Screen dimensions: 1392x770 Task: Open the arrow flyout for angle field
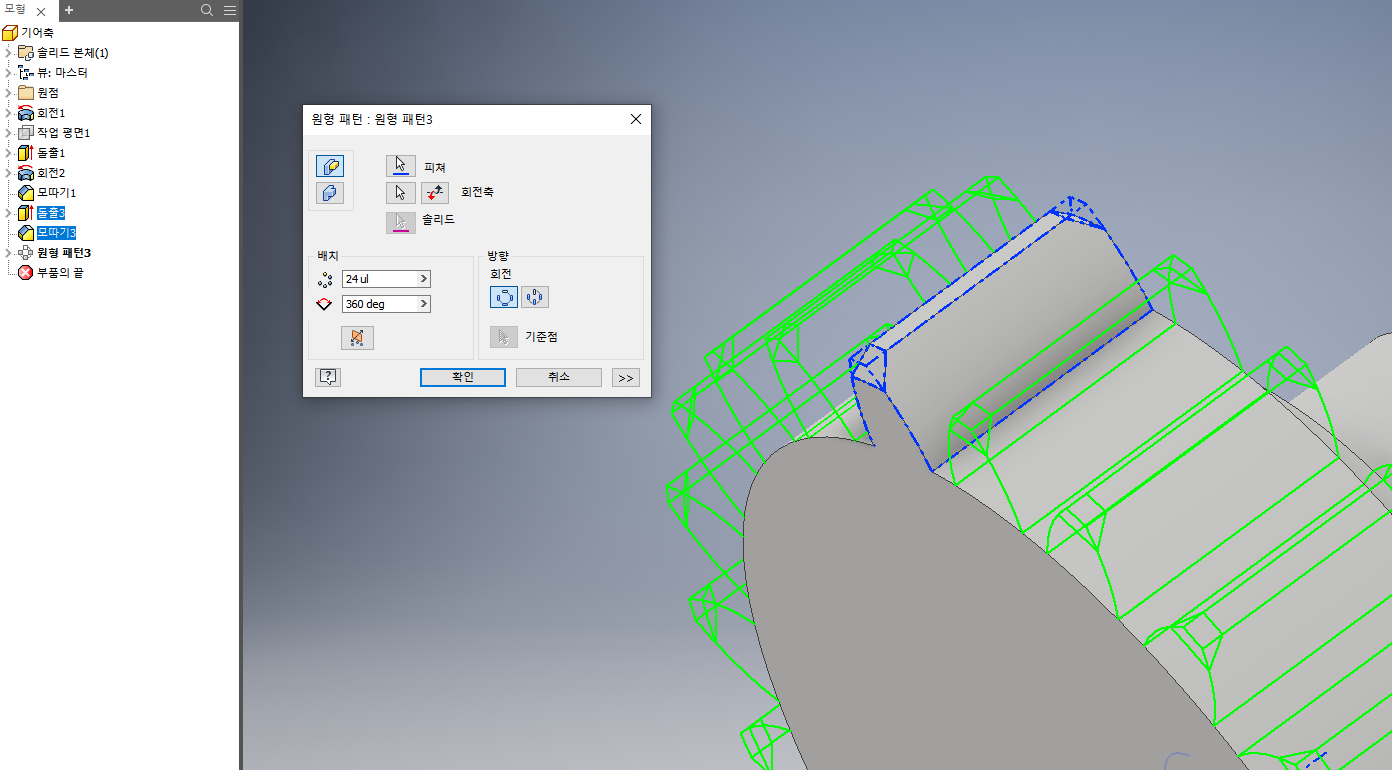pos(424,304)
